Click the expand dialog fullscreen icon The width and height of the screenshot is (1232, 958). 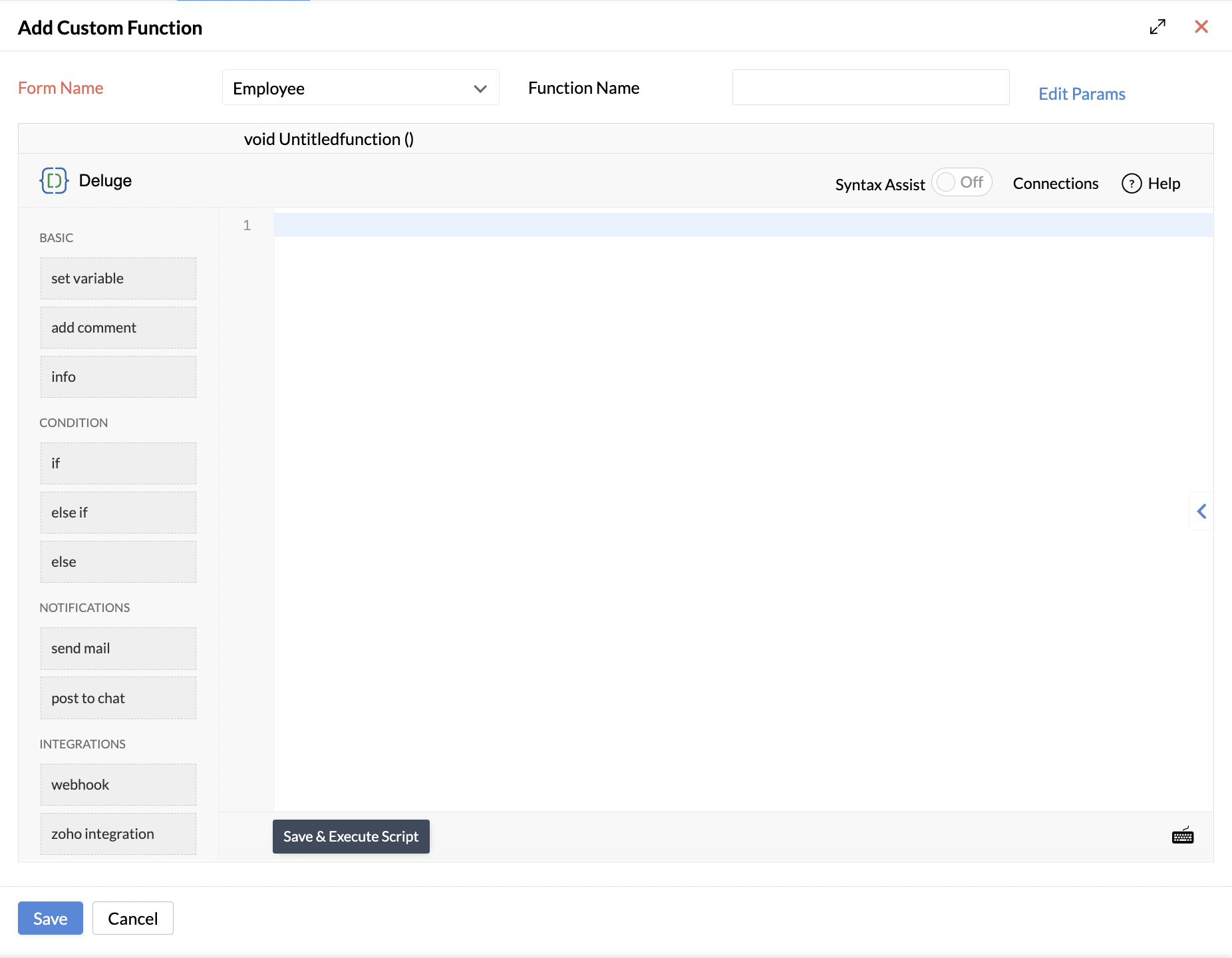1157,27
